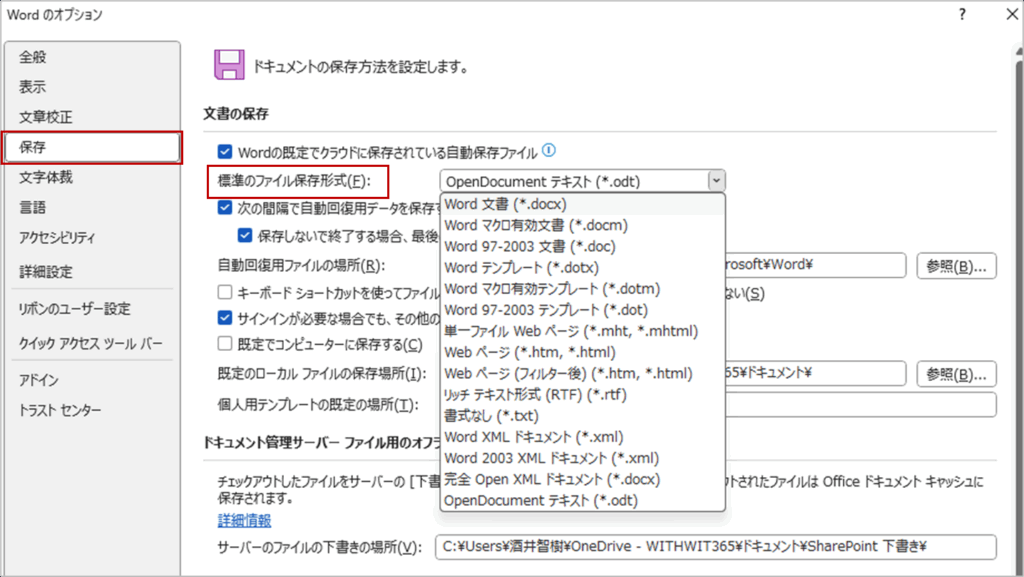1024x577 pixels.
Task: Choose Word XML ドキュメント (*.xml)
Action: [583, 437]
